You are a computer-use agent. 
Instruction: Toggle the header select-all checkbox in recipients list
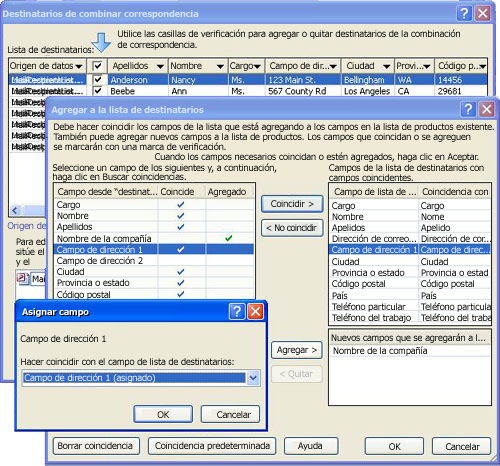coord(97,66)
